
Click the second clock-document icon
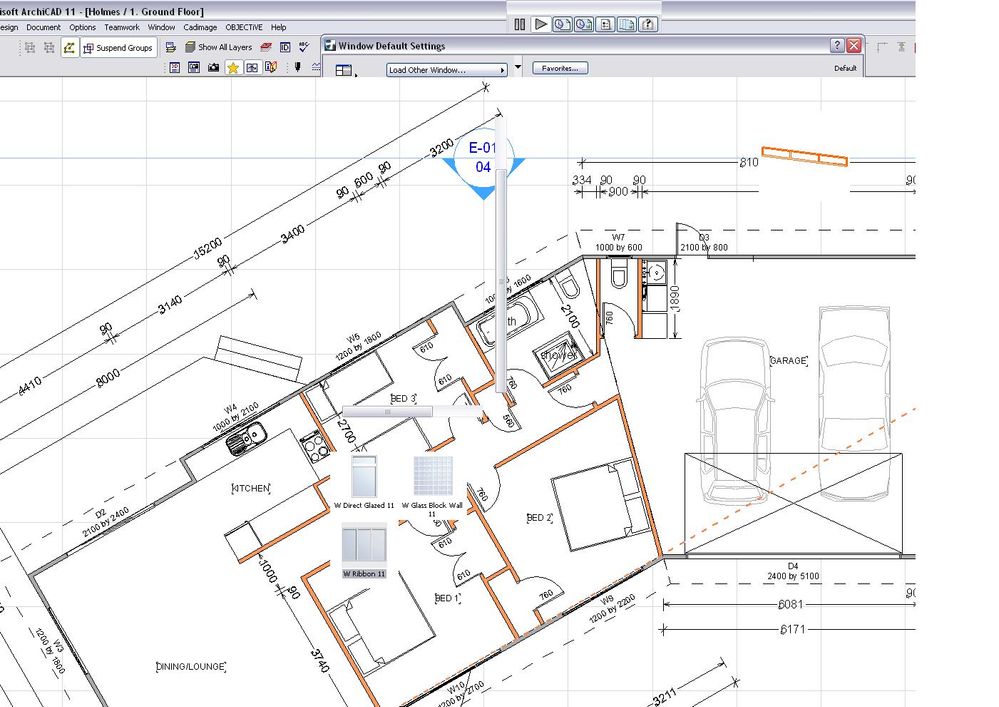[x=584, y=24]
